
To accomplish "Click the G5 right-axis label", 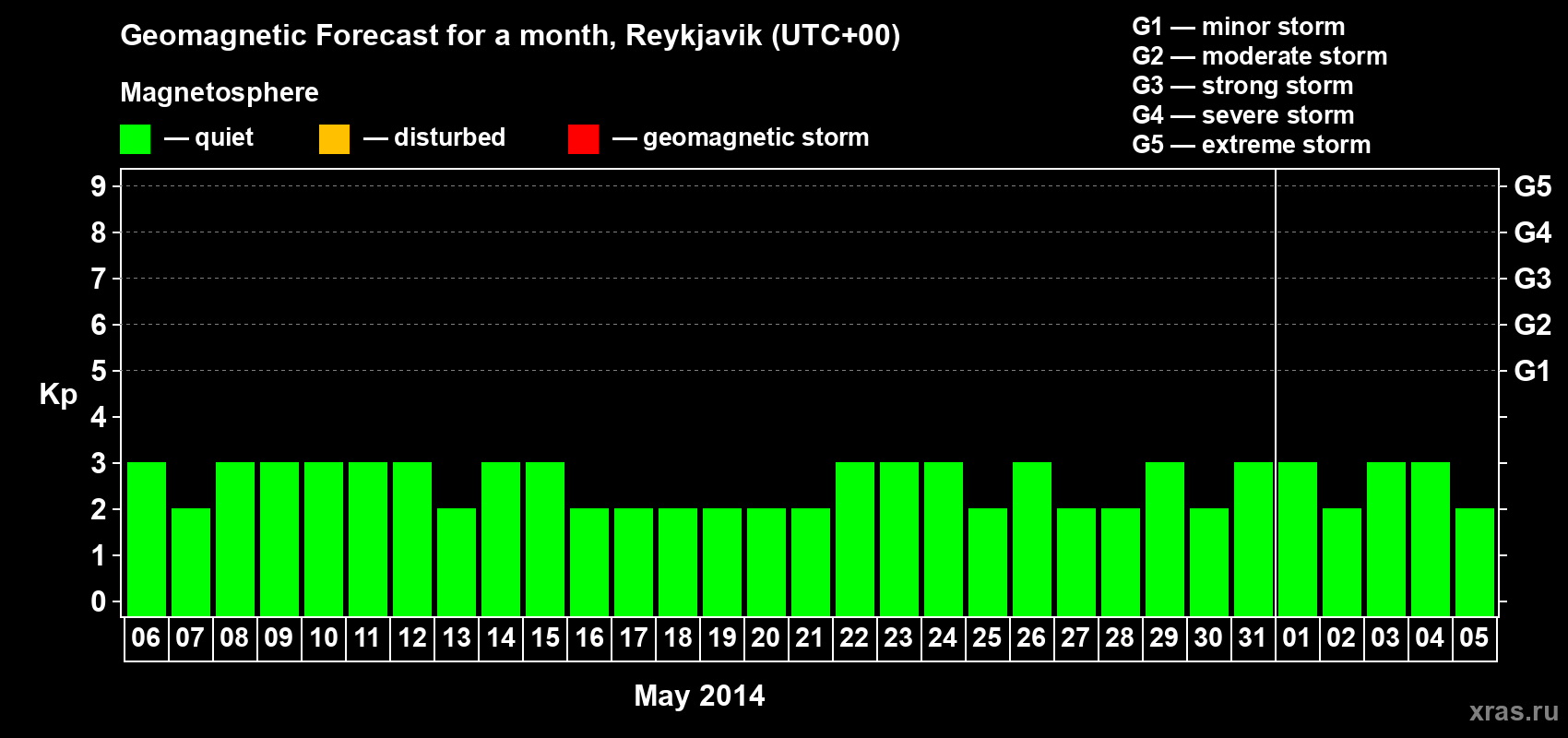I will pyautogui.click(x=1533, y=186).
